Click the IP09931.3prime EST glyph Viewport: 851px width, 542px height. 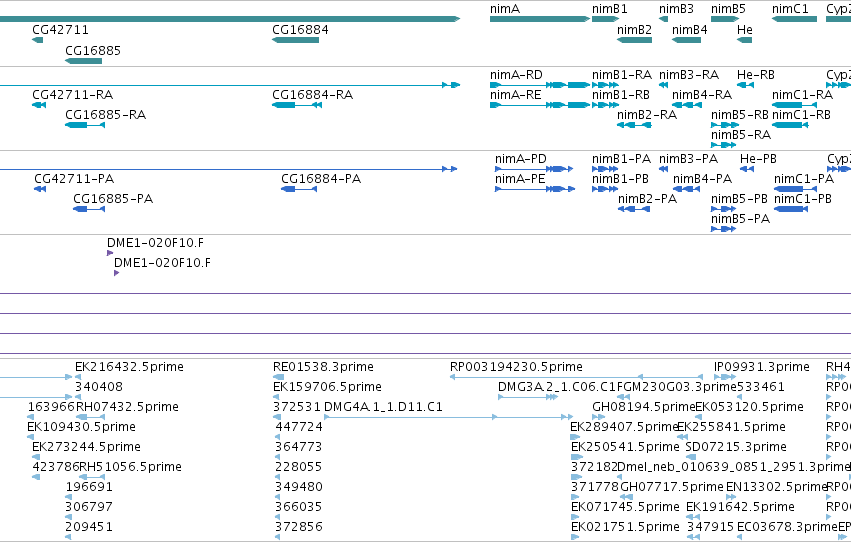coord(725,377)
